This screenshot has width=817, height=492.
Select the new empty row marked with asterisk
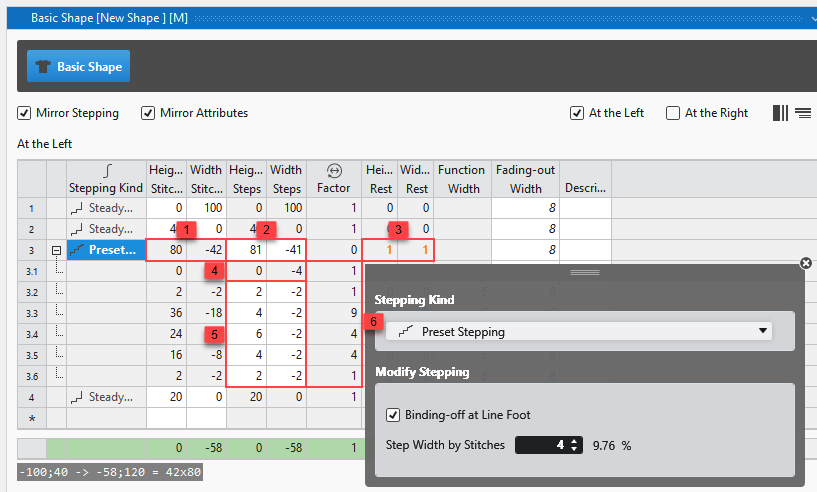coord(31,417)
